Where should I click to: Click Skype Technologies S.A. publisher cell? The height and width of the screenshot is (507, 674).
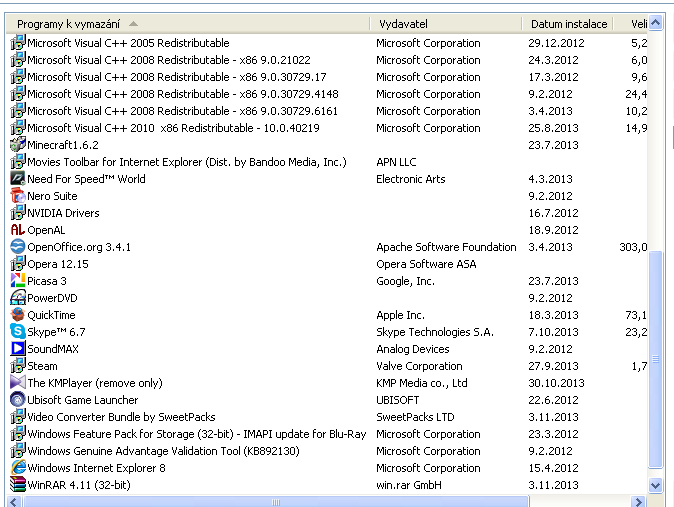[435, 332]
